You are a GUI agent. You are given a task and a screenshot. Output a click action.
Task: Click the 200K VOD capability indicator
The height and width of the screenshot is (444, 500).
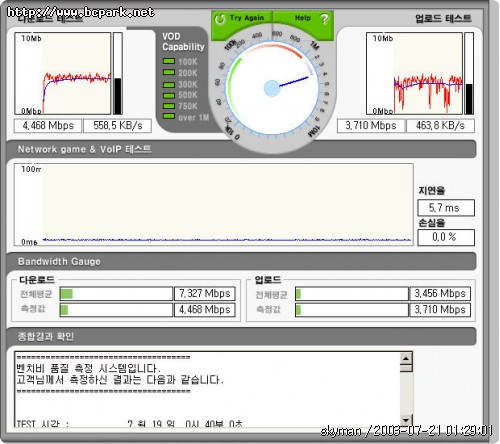(169, 72)
